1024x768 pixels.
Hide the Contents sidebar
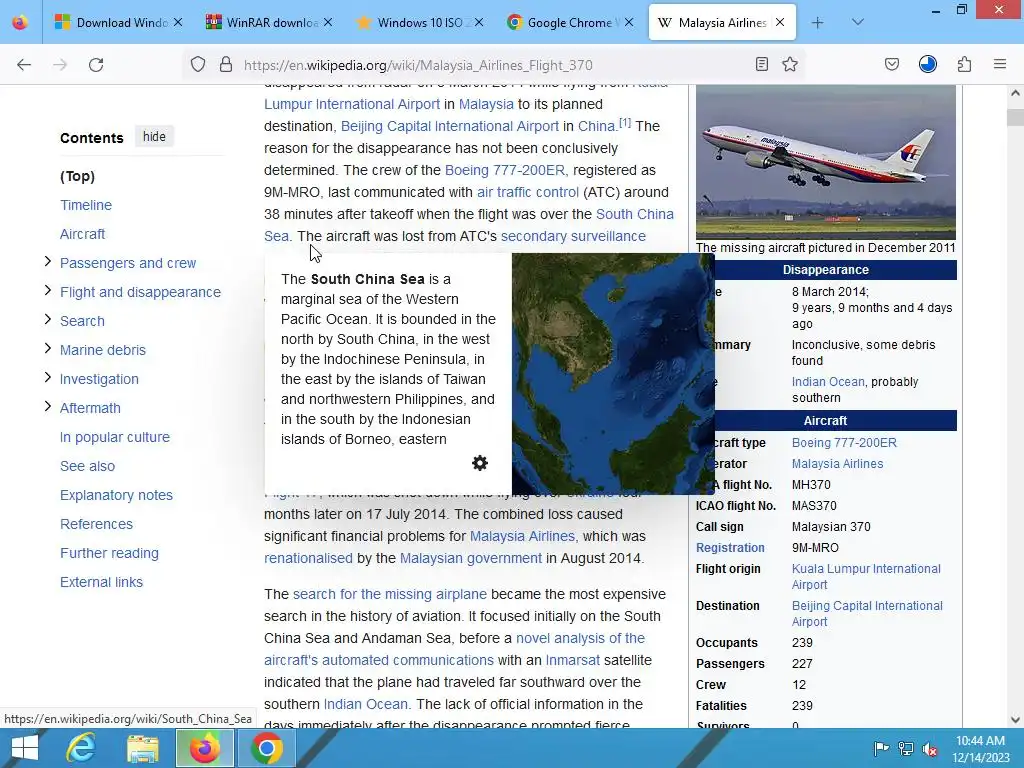154,136
